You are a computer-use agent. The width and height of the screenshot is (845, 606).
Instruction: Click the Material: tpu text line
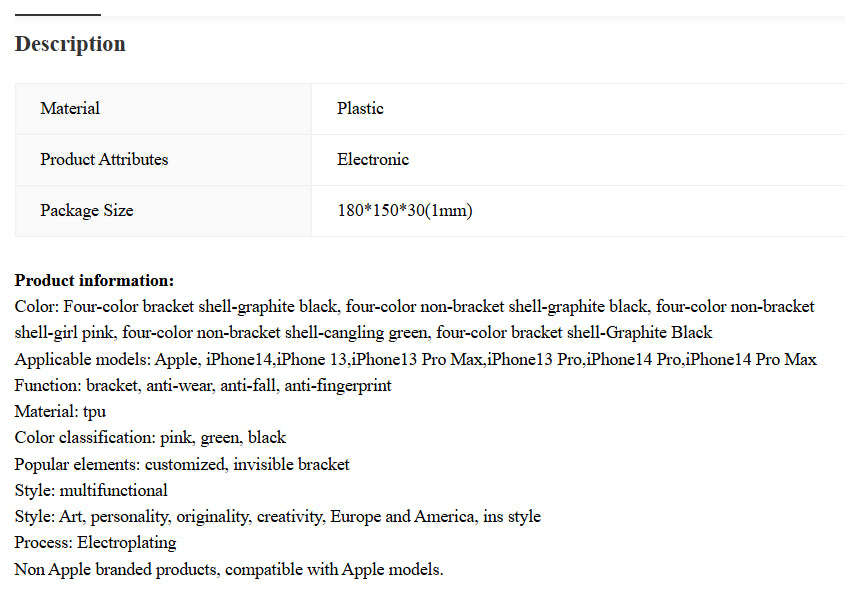point(60,411)
